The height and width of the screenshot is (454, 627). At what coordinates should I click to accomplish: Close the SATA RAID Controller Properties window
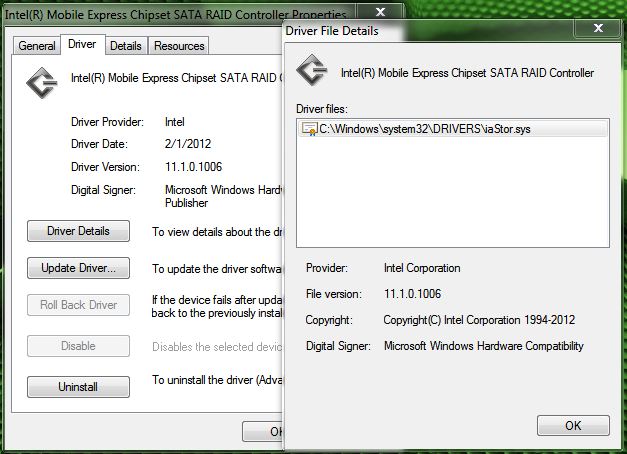click(x=380, y=12)
